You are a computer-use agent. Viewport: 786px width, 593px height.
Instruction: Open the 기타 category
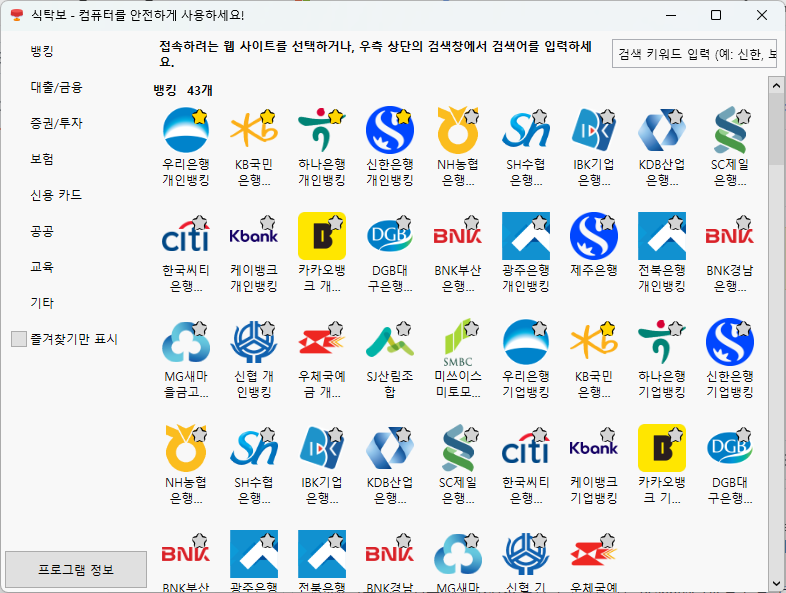coord(42,303)
